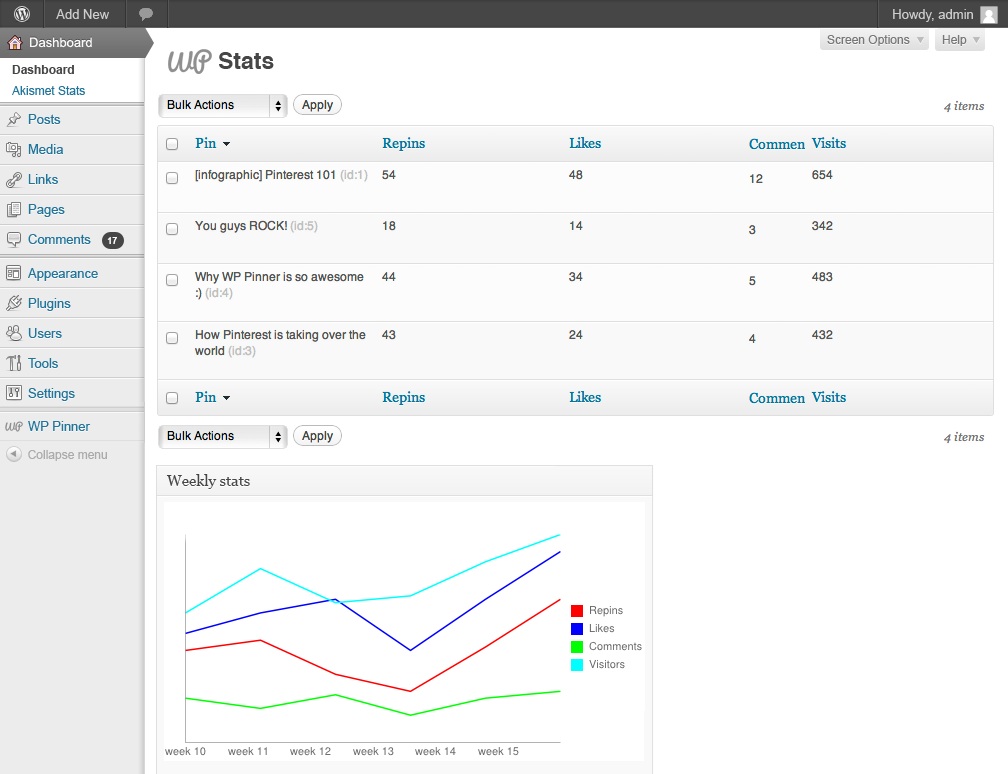
Task: Open the Links menu
Action: pos(43,179)
